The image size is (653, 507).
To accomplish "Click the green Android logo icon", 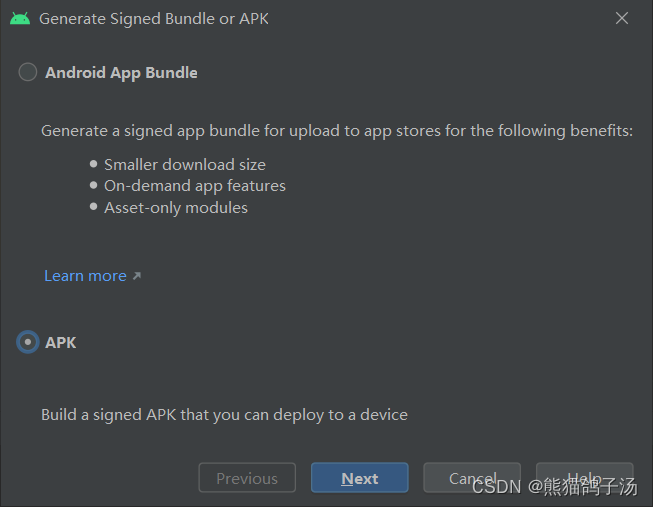I will [20, 18].
